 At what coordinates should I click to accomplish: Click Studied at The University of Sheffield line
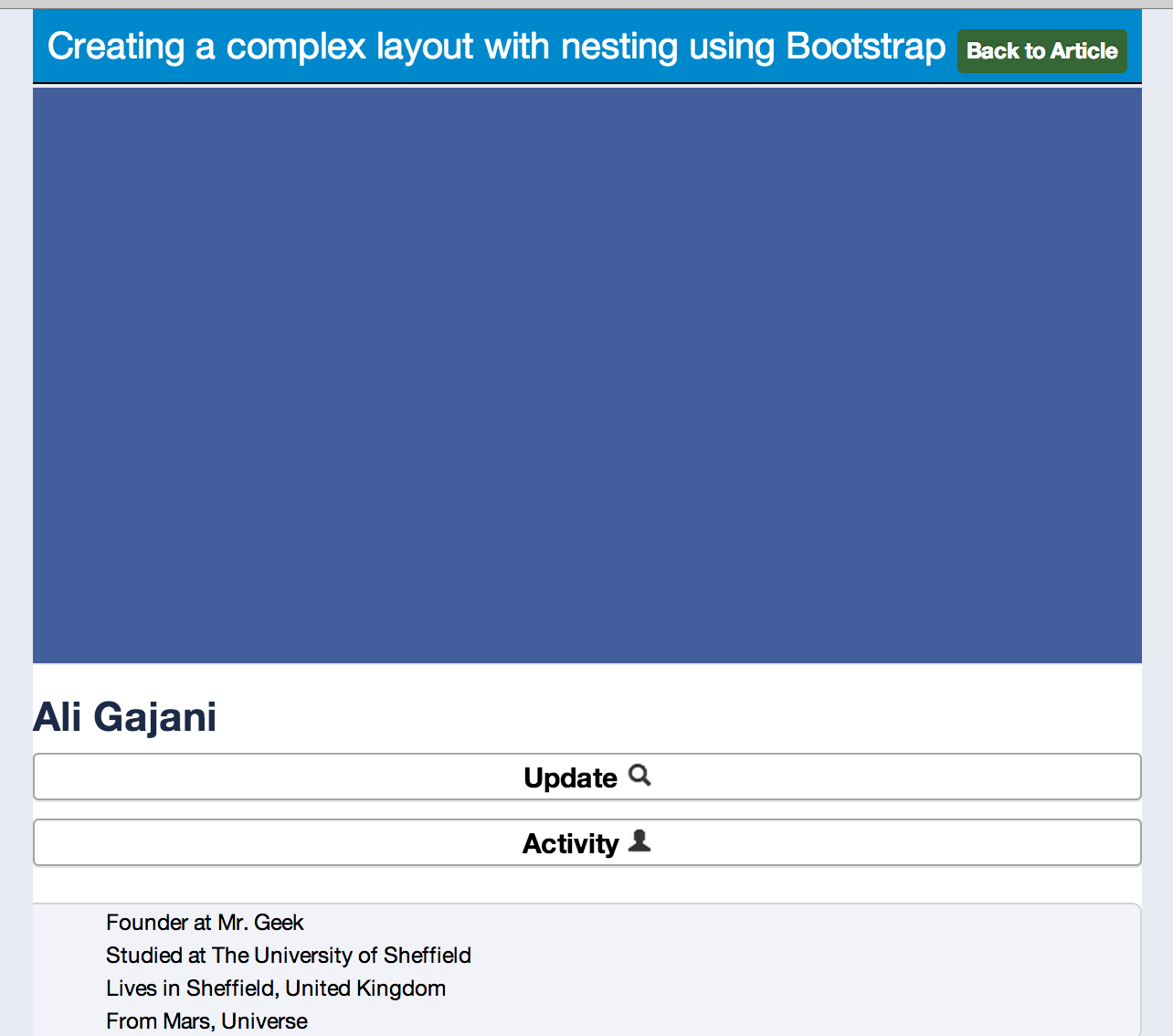pyautogui.click(x=289, y=956)
